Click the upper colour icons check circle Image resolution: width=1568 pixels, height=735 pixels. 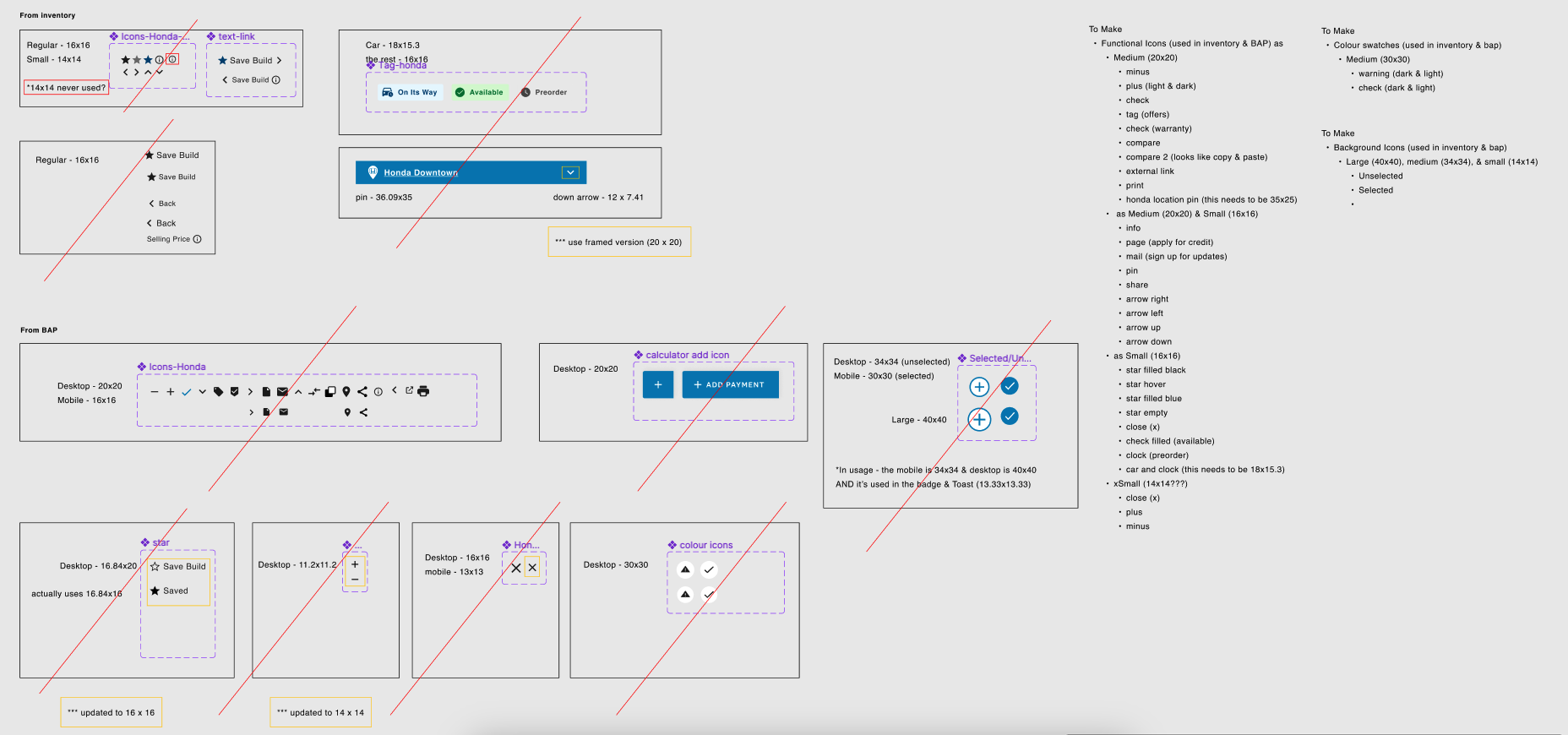point(709,569)
